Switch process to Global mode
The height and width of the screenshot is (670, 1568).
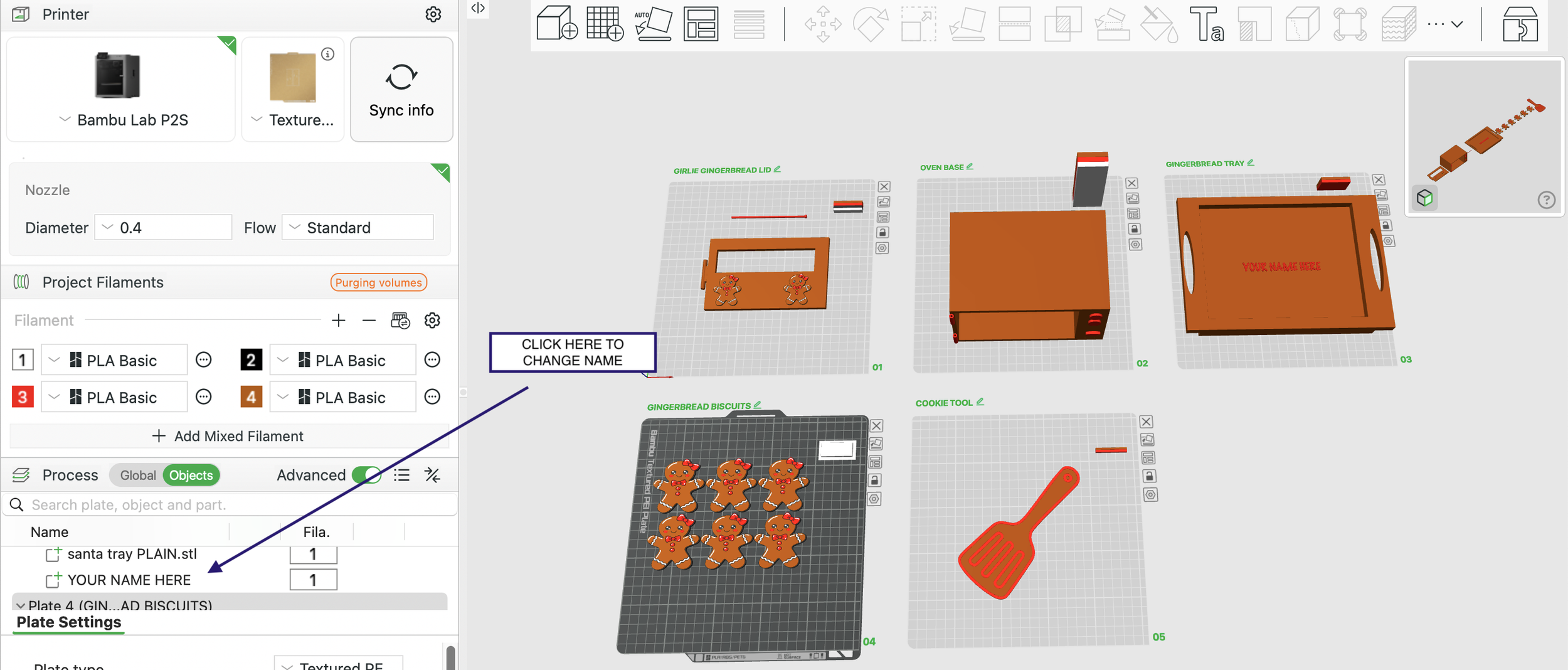(x=137, y=475)
